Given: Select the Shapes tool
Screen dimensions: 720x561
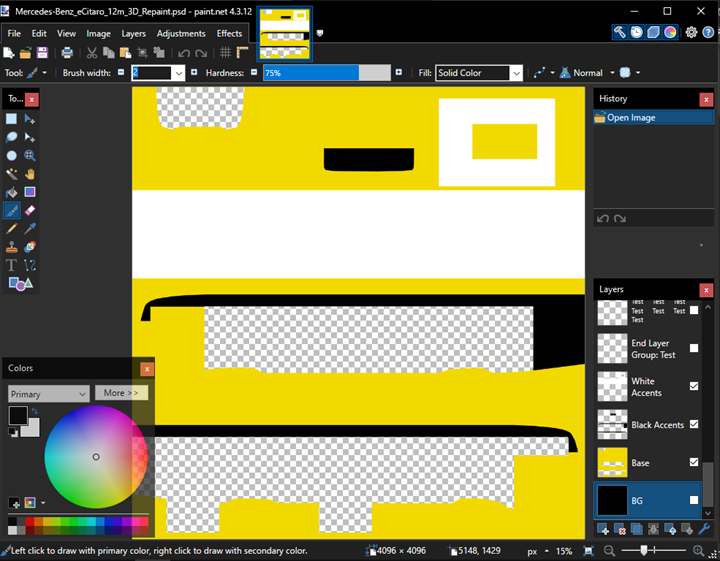Looking at the screenshot, I should (21, 284).
